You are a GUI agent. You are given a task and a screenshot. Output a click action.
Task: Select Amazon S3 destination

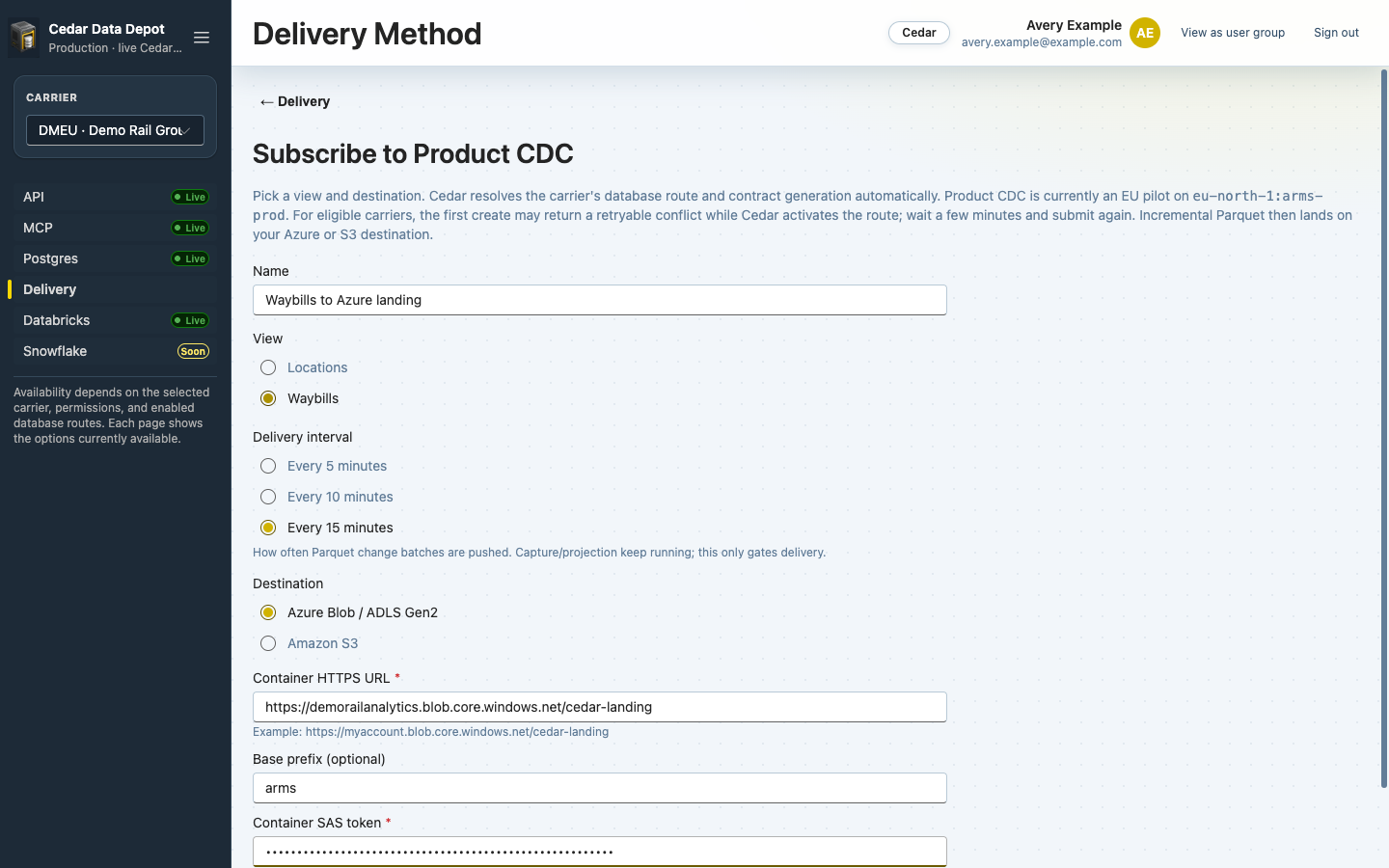point(268,643)
